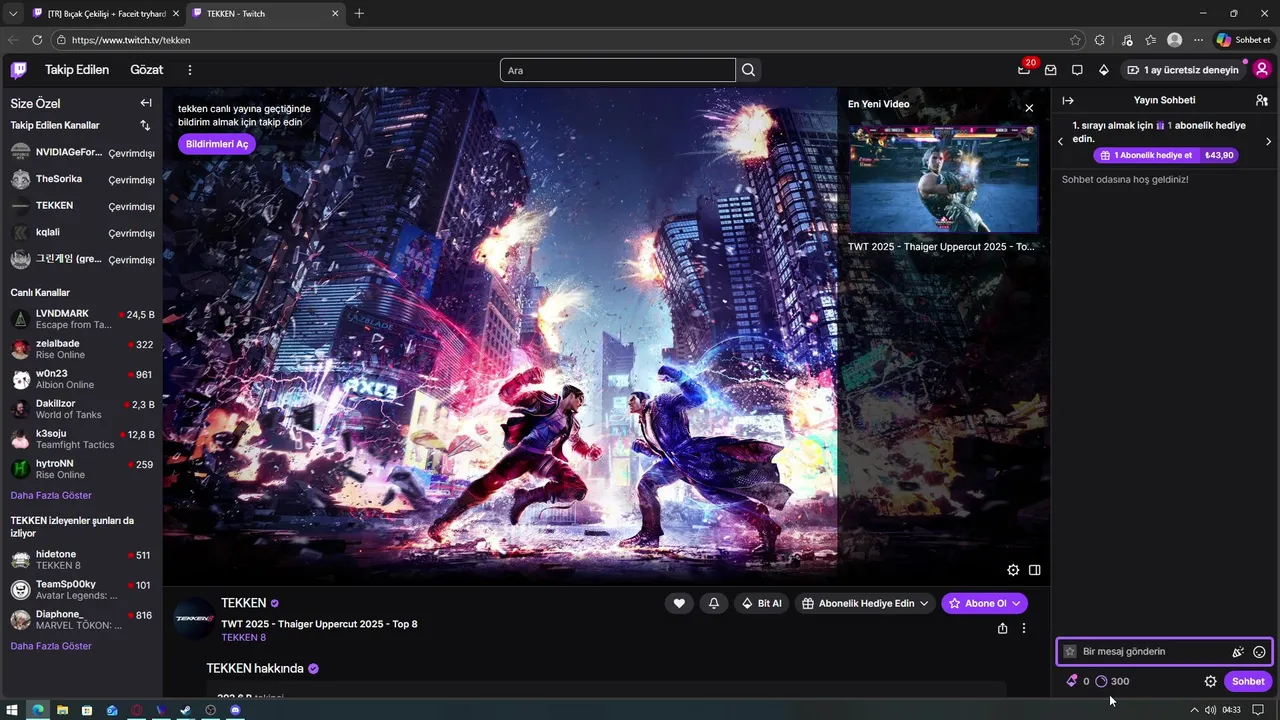1280x720 pixels.
Task: Send message with the Sohbet button
Action: click(1248, 681)
